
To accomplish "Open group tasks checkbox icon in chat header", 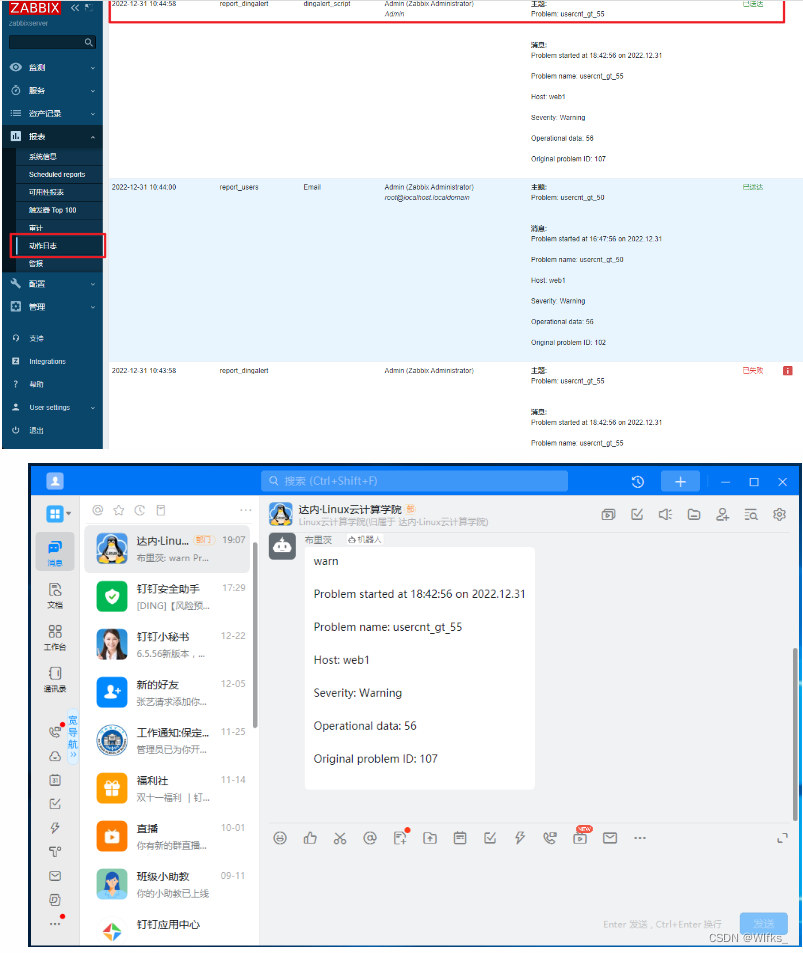I will 637,515.
